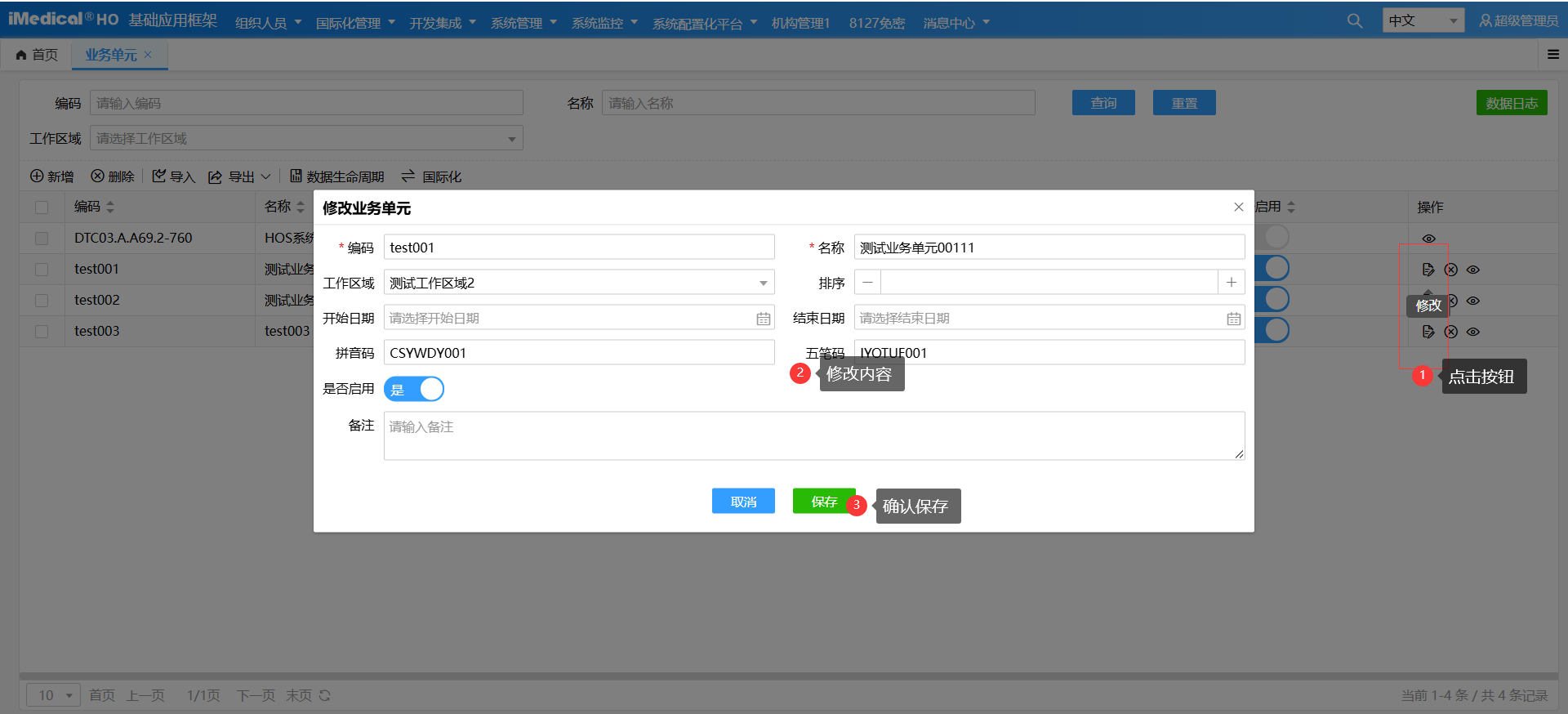The height and width of the screenshot is (714, 1568).
Task: Tick the checkbox for DTC03.A.A69.2-760 row
Action: (42, 239)
